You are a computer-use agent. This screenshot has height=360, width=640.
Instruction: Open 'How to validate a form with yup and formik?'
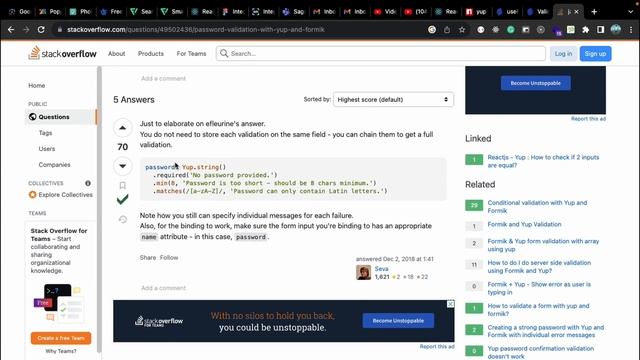(538, 310)
